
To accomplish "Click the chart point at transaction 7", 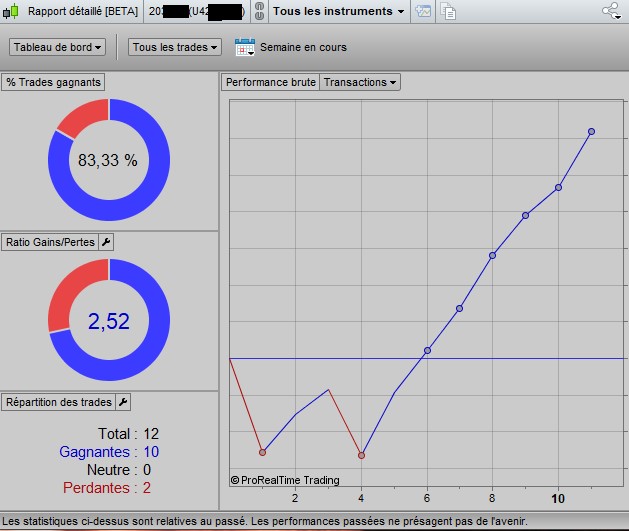I will [460, 308].
